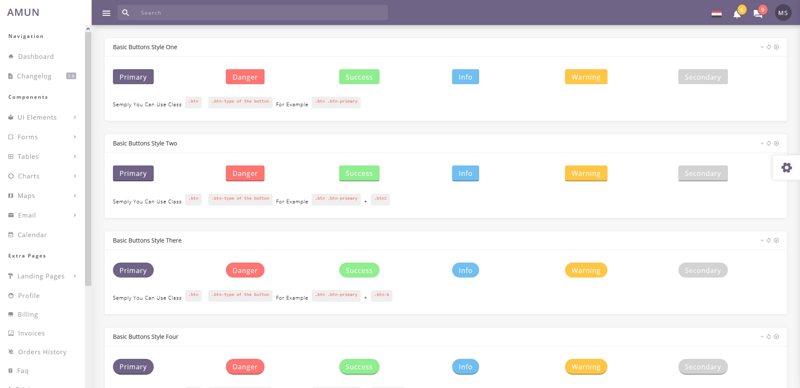Expand the Forms submenu chevron
The width and height of the screenshot is (800, 388).
[74, 137]
